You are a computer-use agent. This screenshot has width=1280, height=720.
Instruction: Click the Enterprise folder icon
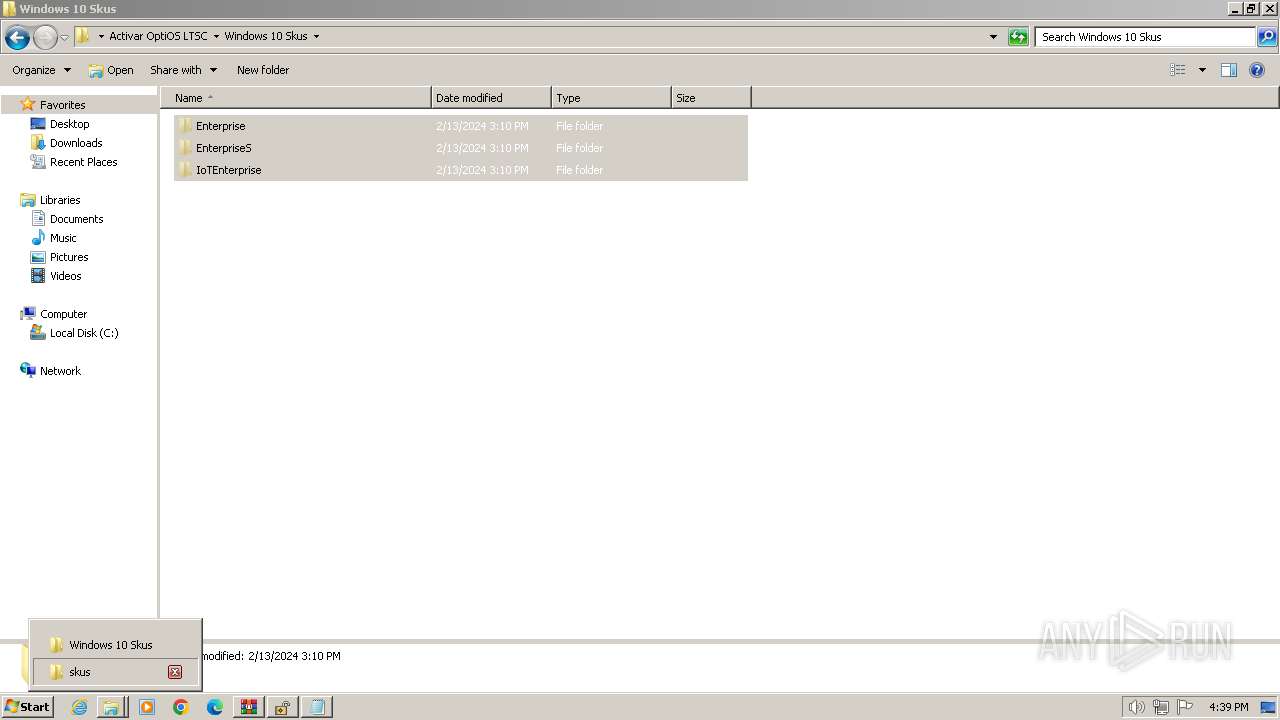(185, 126)
